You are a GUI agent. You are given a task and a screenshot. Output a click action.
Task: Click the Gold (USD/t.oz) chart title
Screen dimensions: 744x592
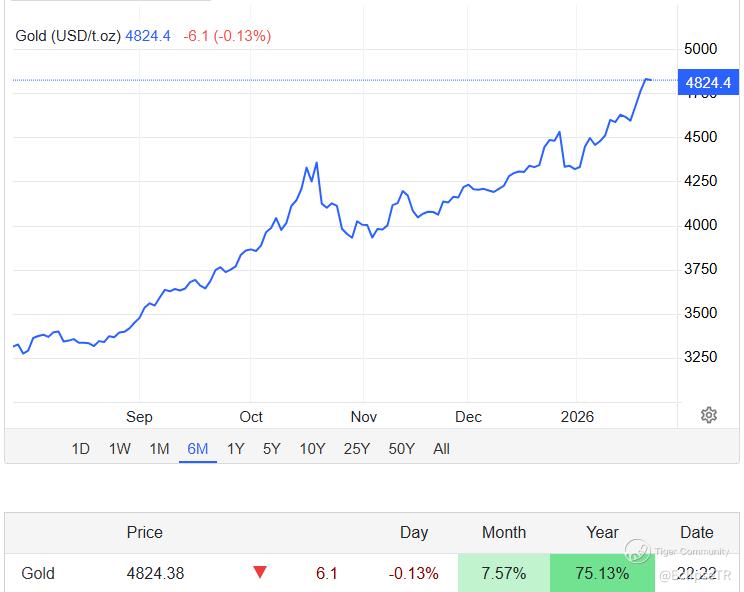click(68, 36)
